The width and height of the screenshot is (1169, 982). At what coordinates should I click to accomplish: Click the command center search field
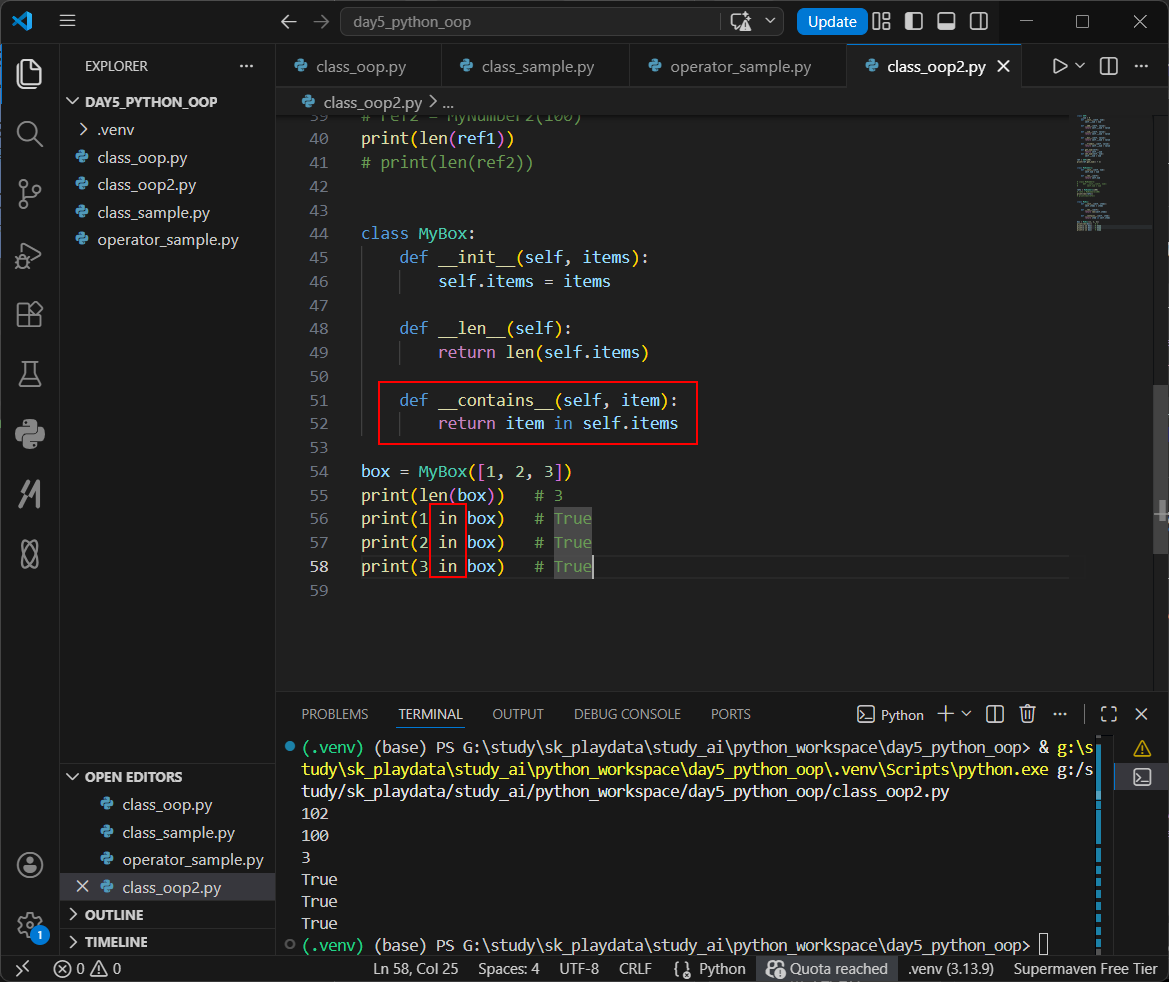(531, 22)
